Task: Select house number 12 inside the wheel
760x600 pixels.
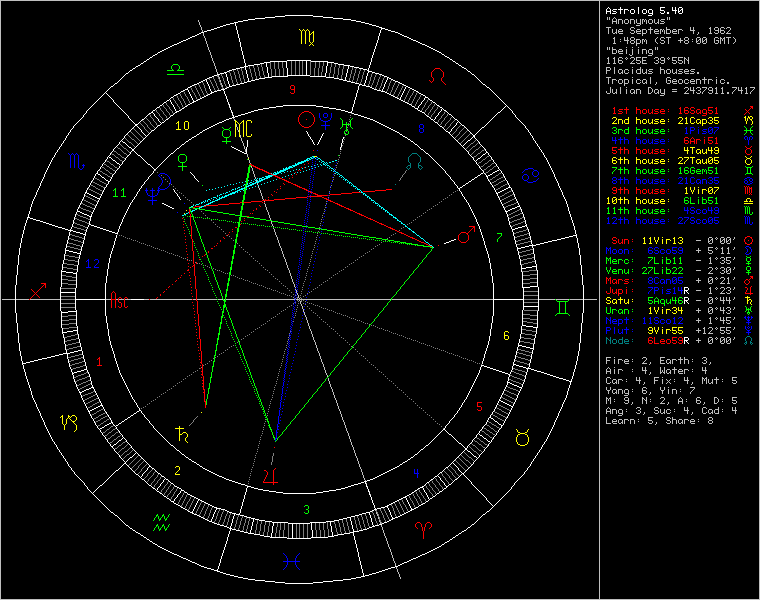Action: [92, 264]
